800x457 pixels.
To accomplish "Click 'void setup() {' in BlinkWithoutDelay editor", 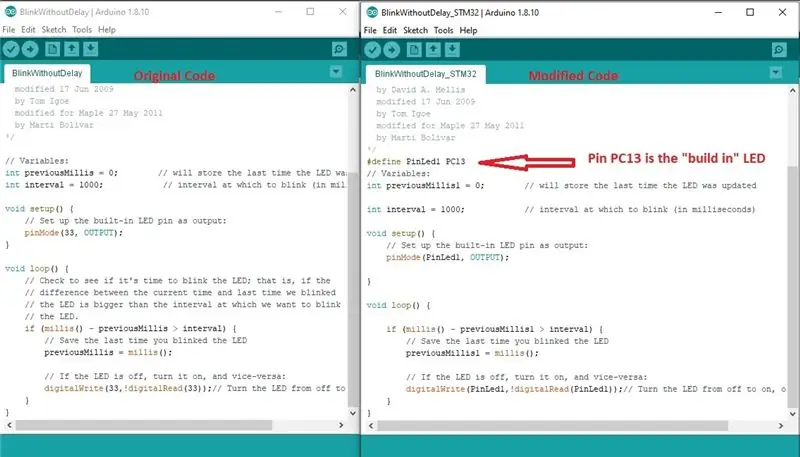I will [x=39, y=209].
